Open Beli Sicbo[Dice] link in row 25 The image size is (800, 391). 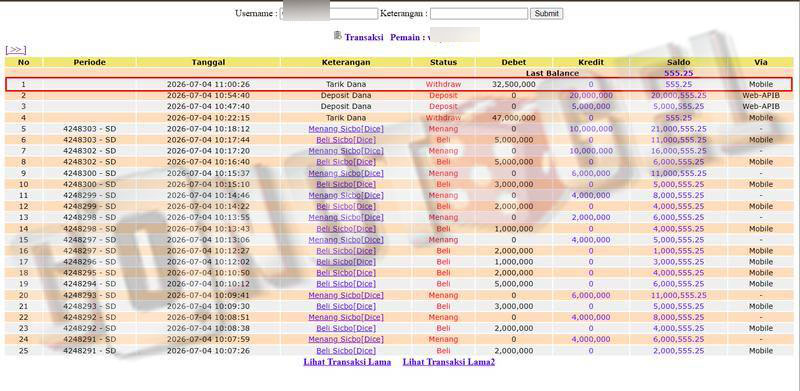pyautogui.click(x=346, y=351)
